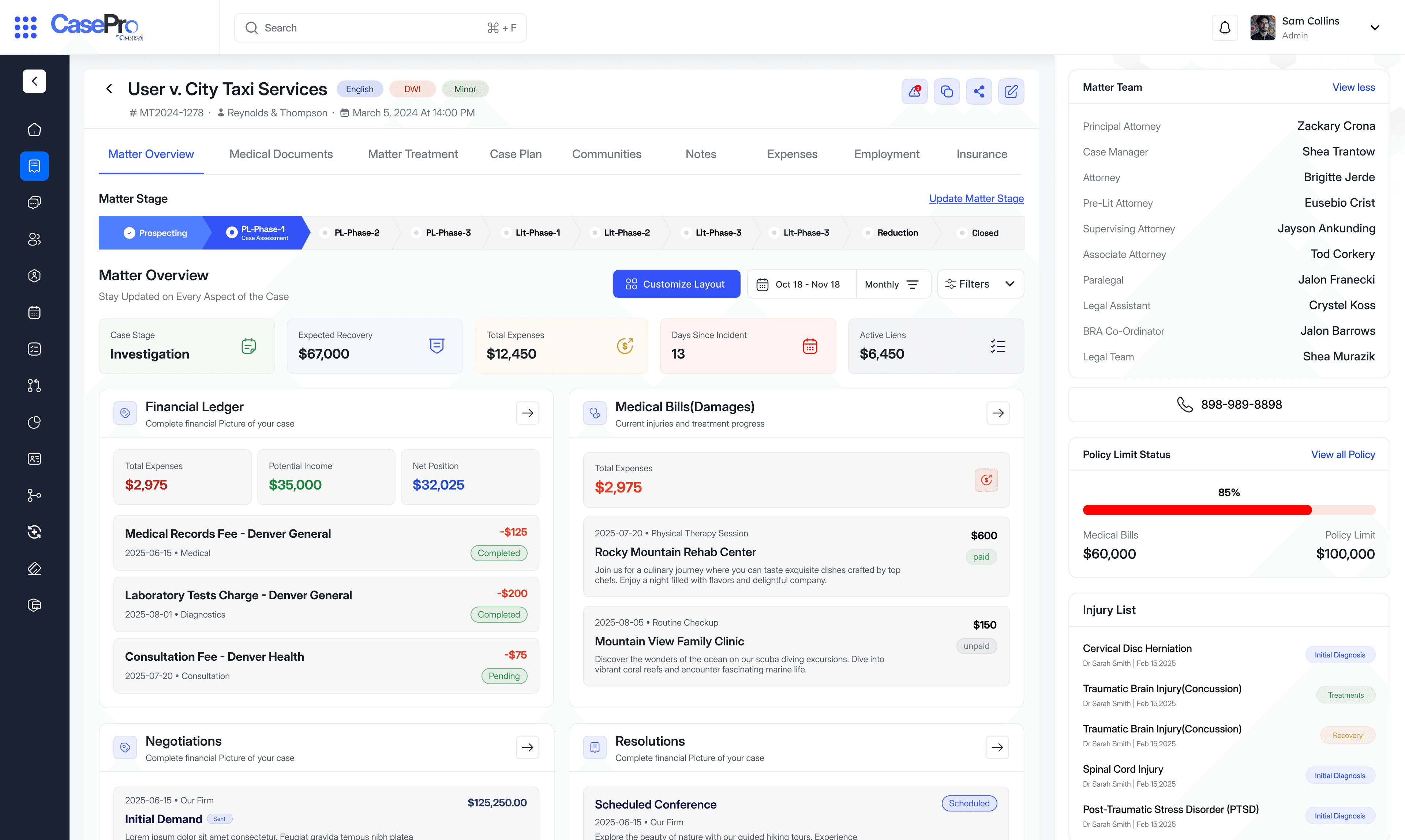Image resolution: width=1405 pixels, height=840 pixels.
Task: Click the alerts icon showing 2 notifications
Action: tap(914, 91)
